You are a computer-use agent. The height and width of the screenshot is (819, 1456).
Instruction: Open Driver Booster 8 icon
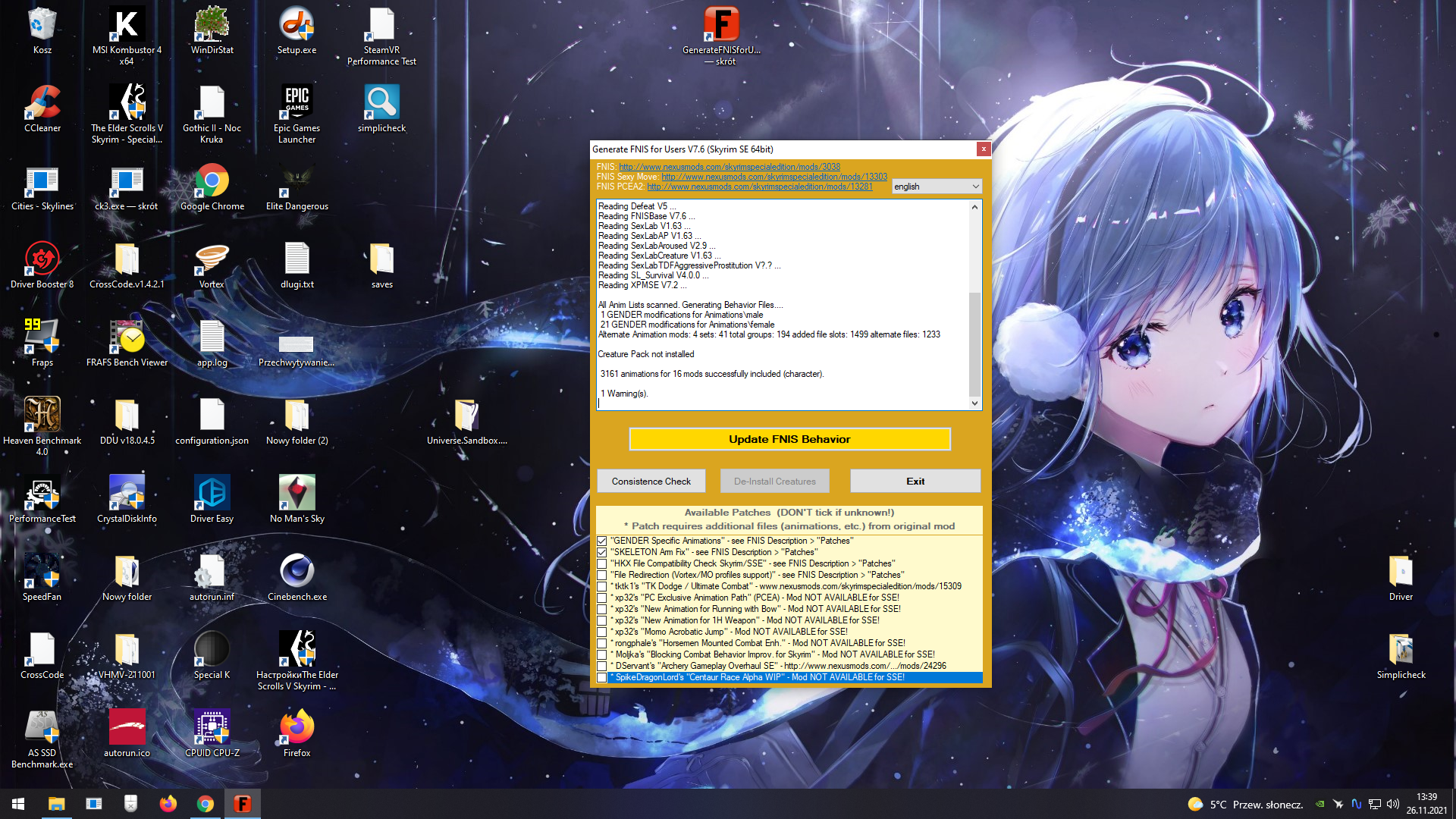(42, 265)
